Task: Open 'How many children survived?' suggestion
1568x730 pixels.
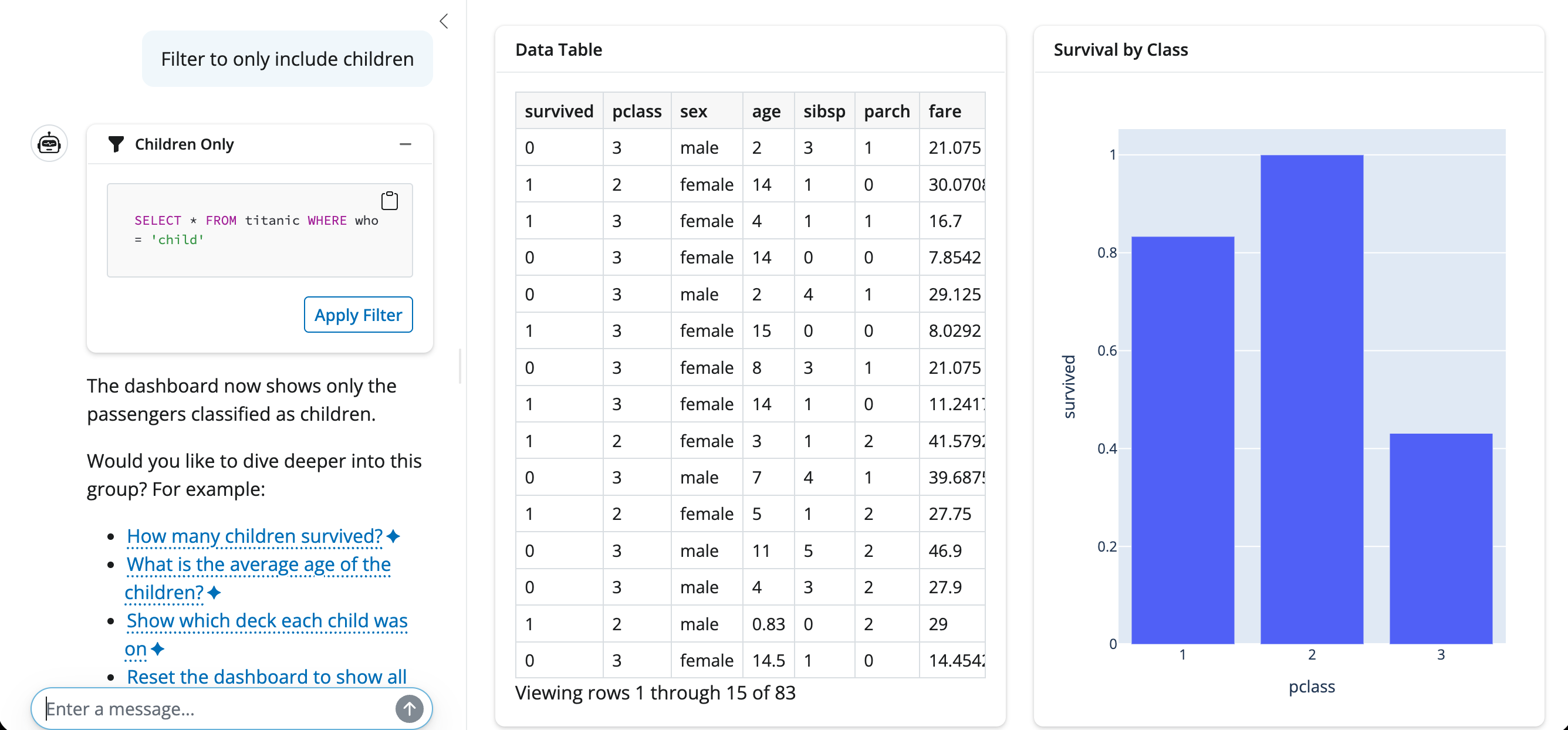Action: [x=254, y=536]
